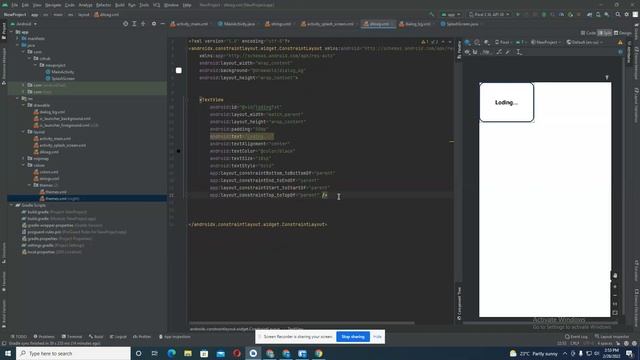Hide the screen sharing notification
640x360 pixels.
tap(377, 337)
